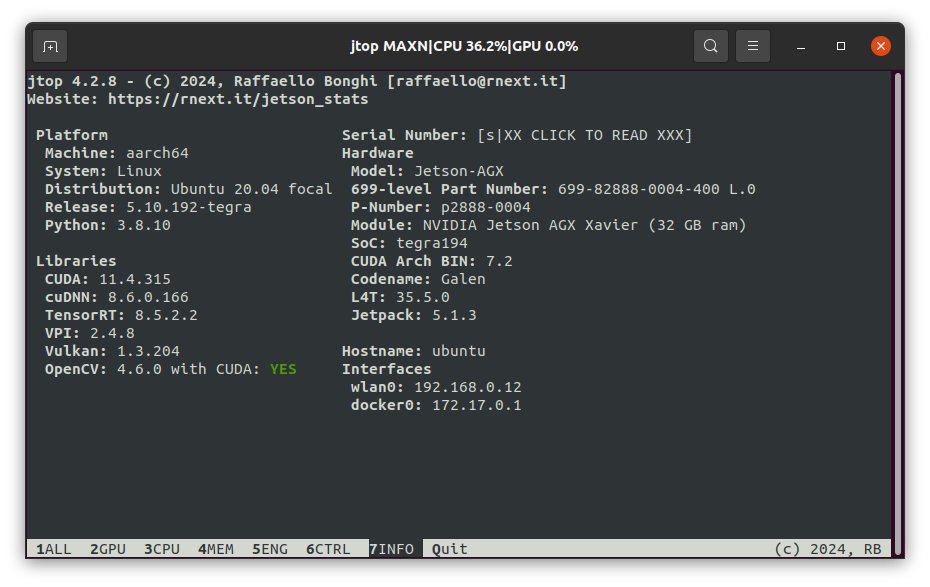This screenshot has width=930, height=587.
Task: Click the cuDNN 8.6.0.166 value
Action: (x=148, y=297)
